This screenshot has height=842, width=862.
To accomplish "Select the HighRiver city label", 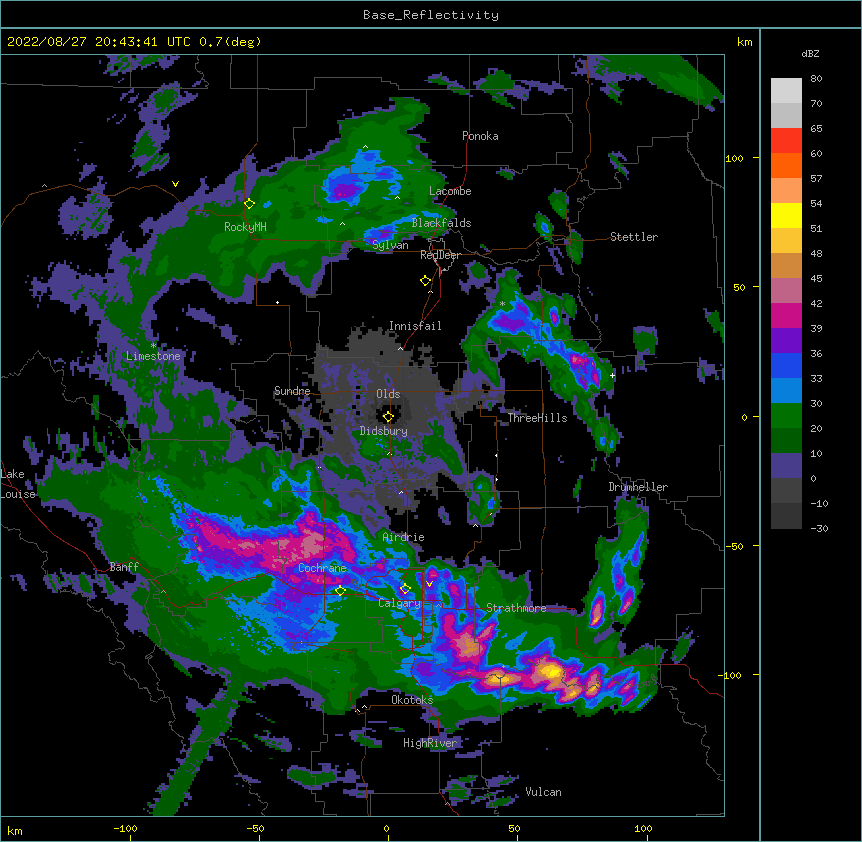I will pos(430,743).
